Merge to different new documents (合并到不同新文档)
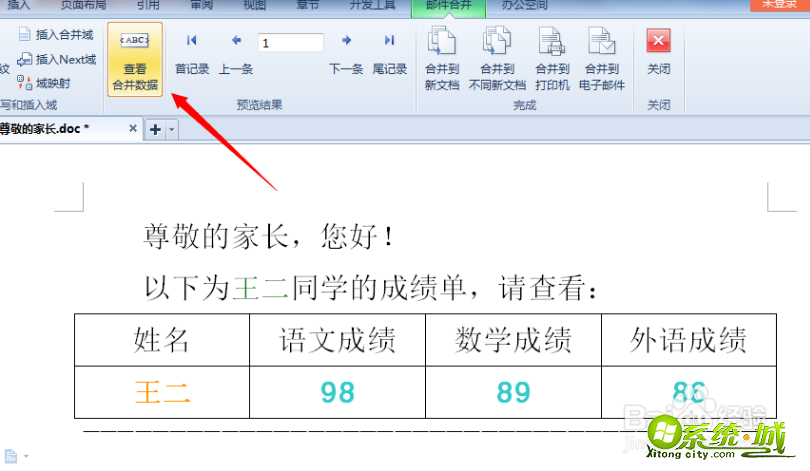Image resolution: width=810 pixels, height=471 pixels. (x=497, y=59)
